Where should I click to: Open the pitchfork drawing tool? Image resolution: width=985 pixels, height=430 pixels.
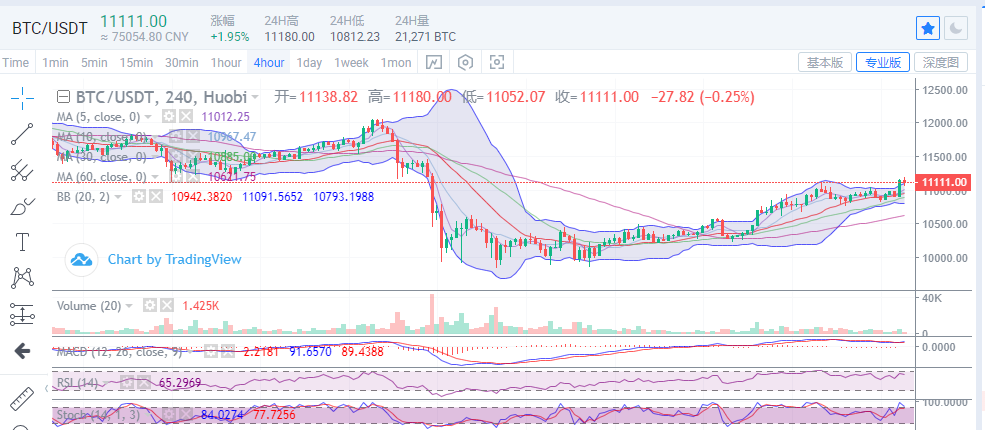click(23, 170)
